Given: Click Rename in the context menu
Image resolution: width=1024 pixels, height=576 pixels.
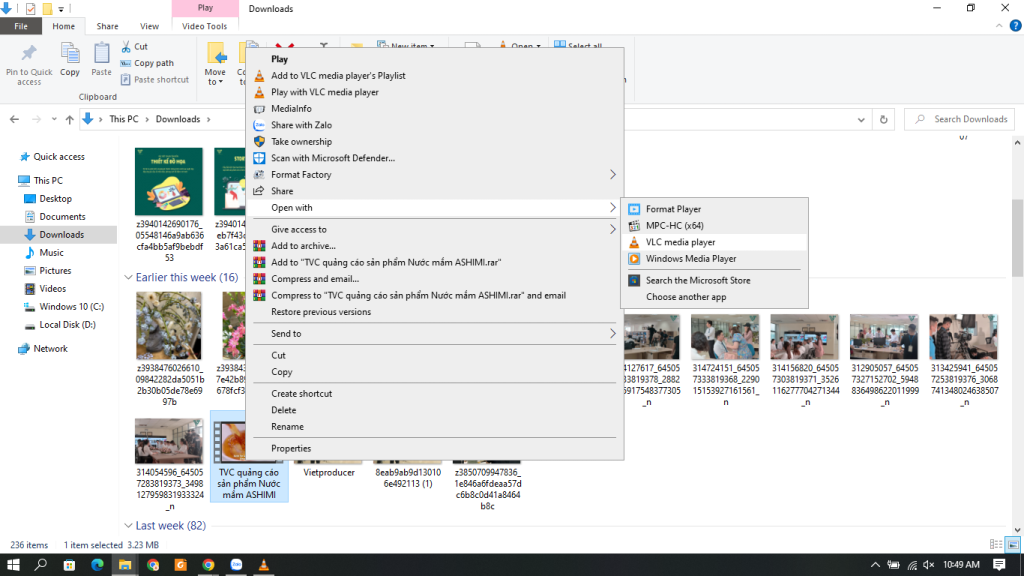Looking at the screenshot, I should pos(287,427).
